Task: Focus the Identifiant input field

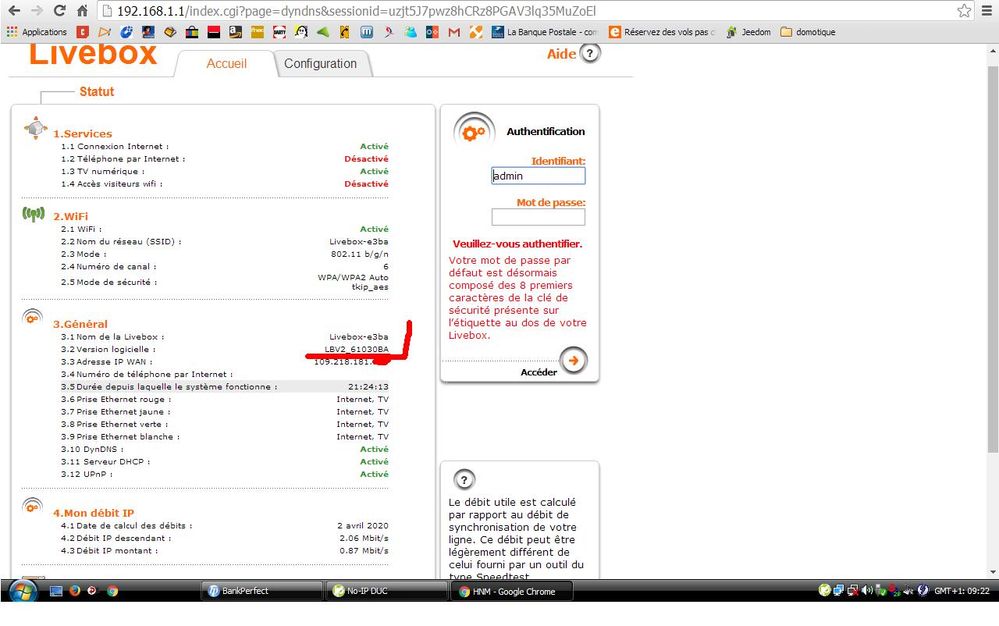Action: click(538, 176)
